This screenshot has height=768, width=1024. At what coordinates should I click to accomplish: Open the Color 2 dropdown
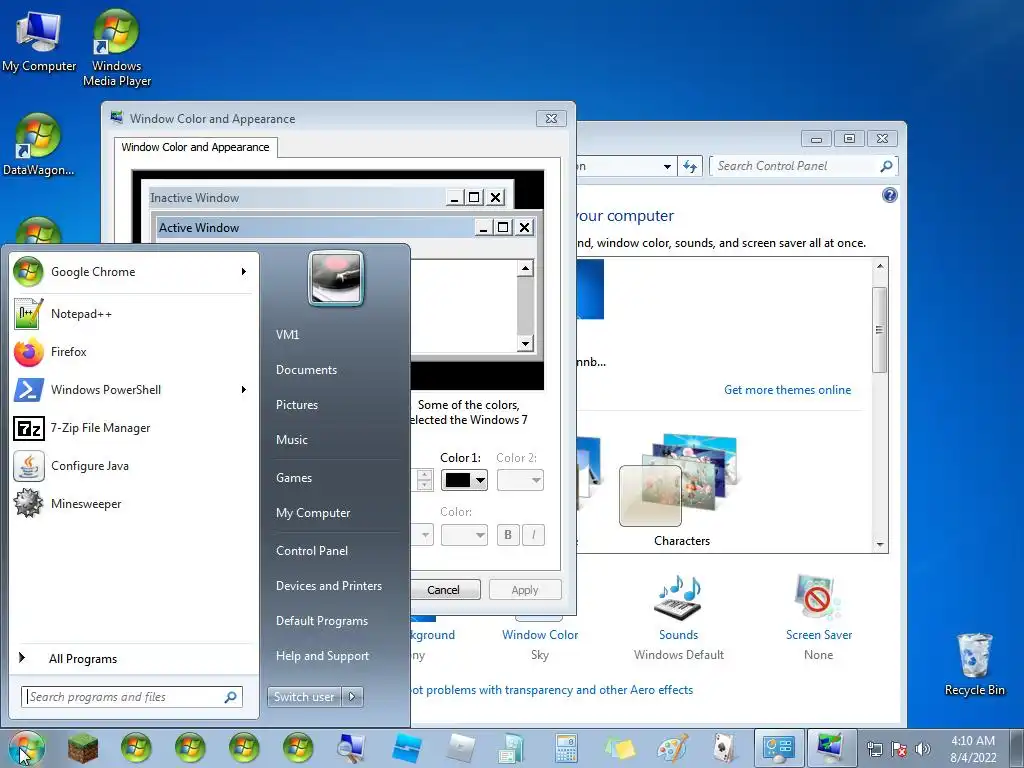click(x=520, y=480)
